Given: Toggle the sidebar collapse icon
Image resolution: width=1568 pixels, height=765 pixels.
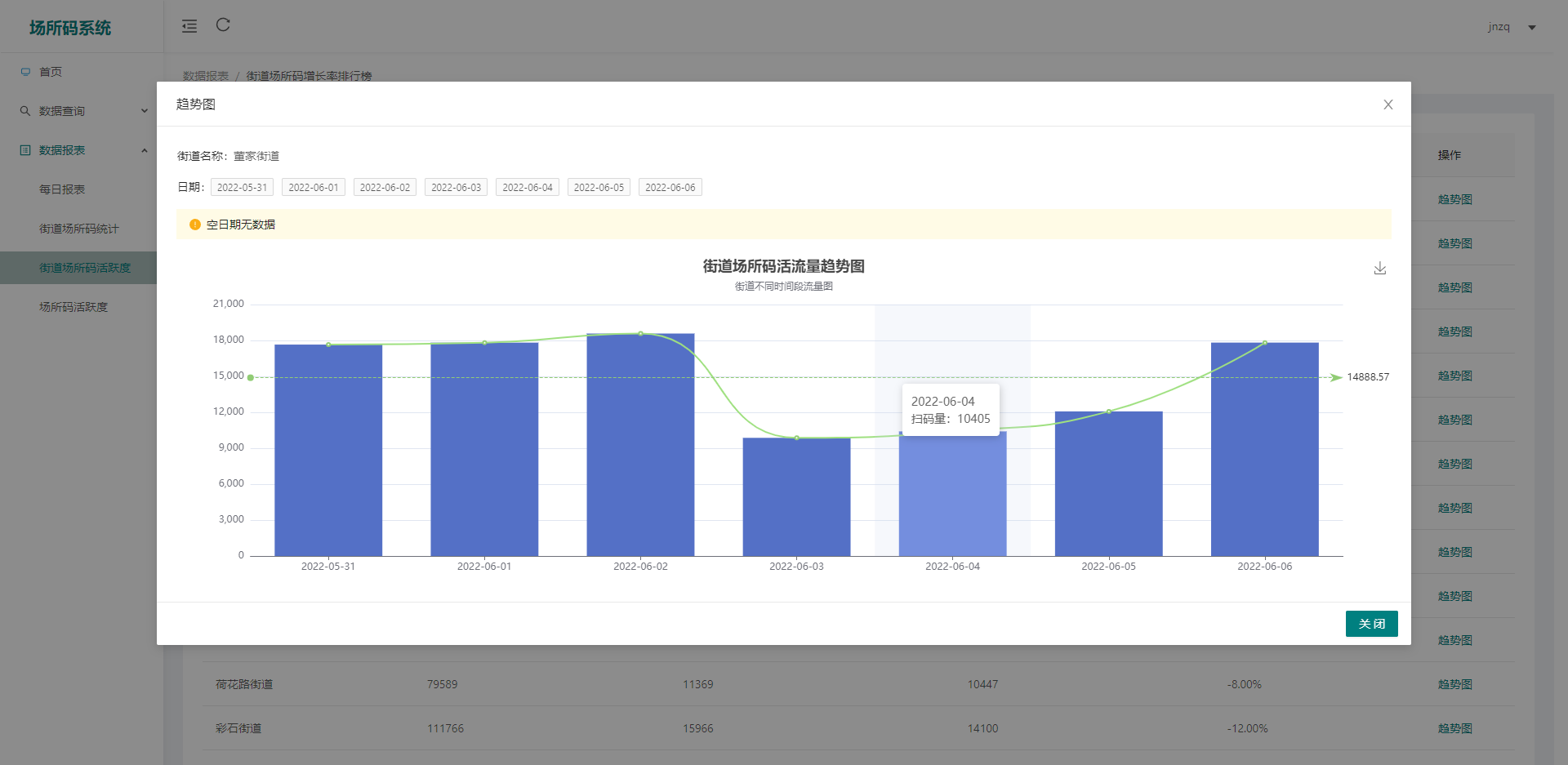Looking at the screenshot, I should pyautogui.click(x=189, y=26).
